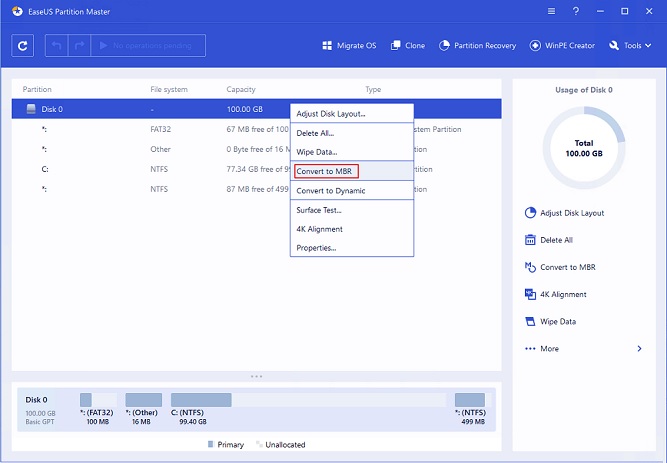
Task: Click the Partition Recovery pie icon
Action: pos(444,46)
